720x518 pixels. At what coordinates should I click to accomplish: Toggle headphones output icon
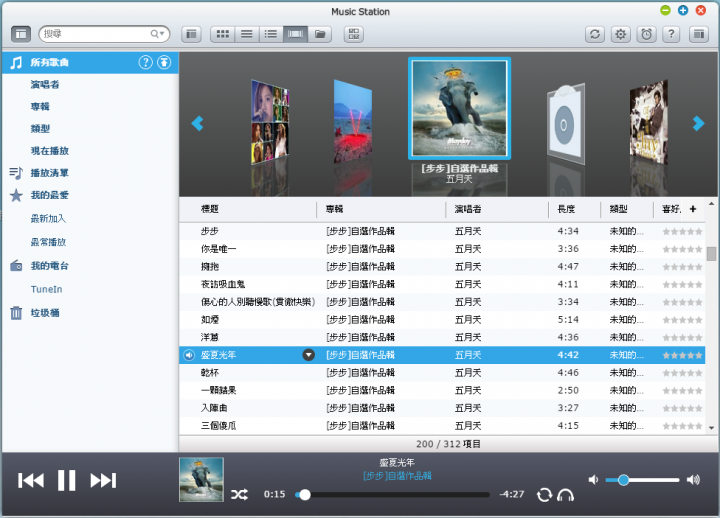[x=565, y=495]
